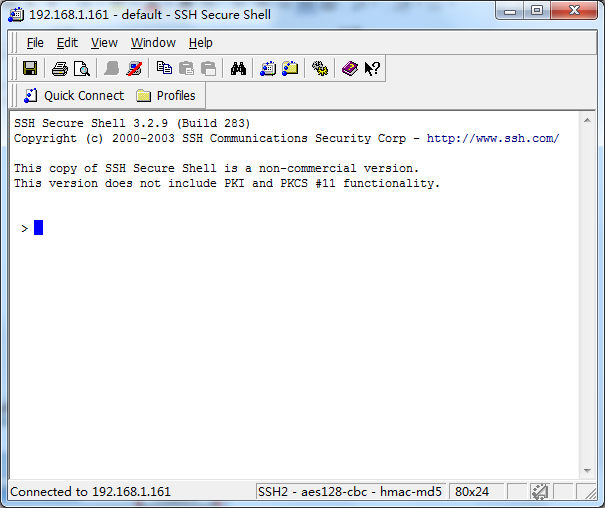The height and width of the screenshot is (508, 605).
Task: Open Print Preview icon
Action: [x=82, y=69]
